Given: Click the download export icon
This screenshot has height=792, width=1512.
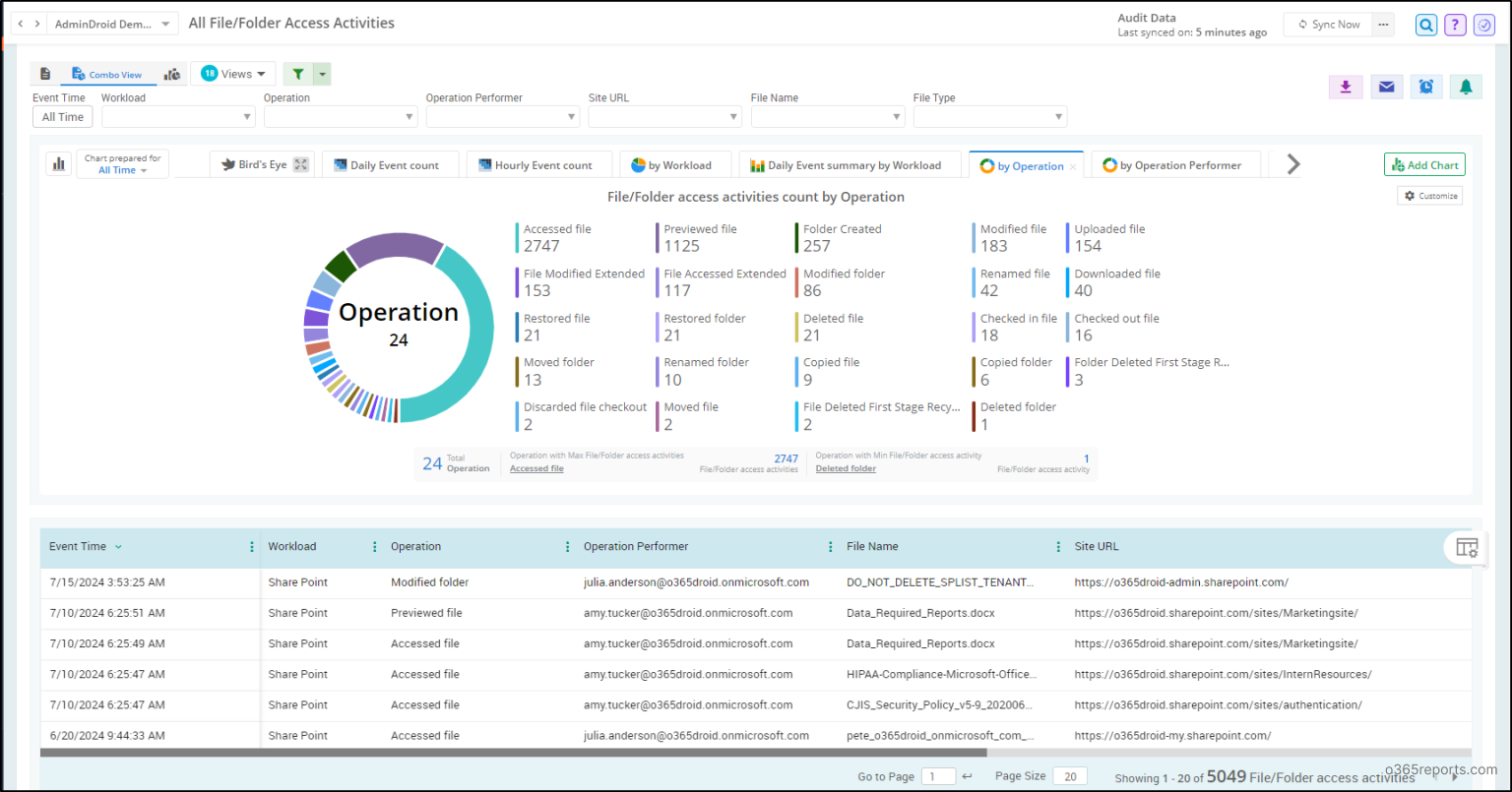Looking at the screenshot, I should 1346,88.
